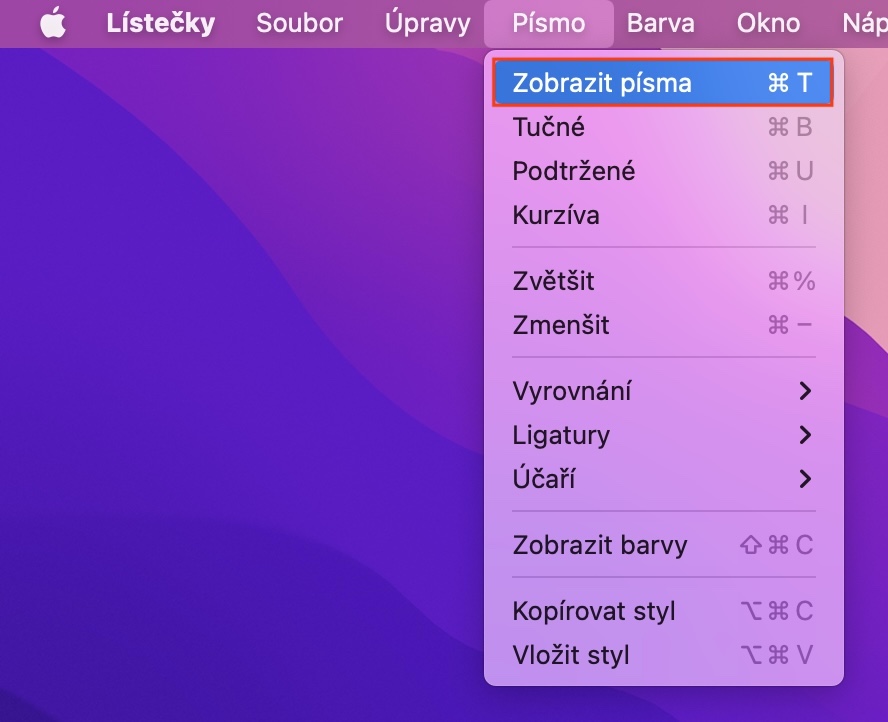
Task: Choose Zobrazit barvy menu item
Action: 600,545
